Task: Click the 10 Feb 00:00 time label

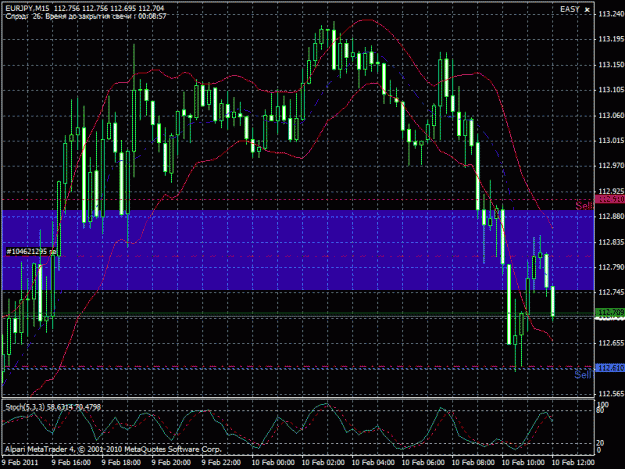Action: (x=273, y=463)
